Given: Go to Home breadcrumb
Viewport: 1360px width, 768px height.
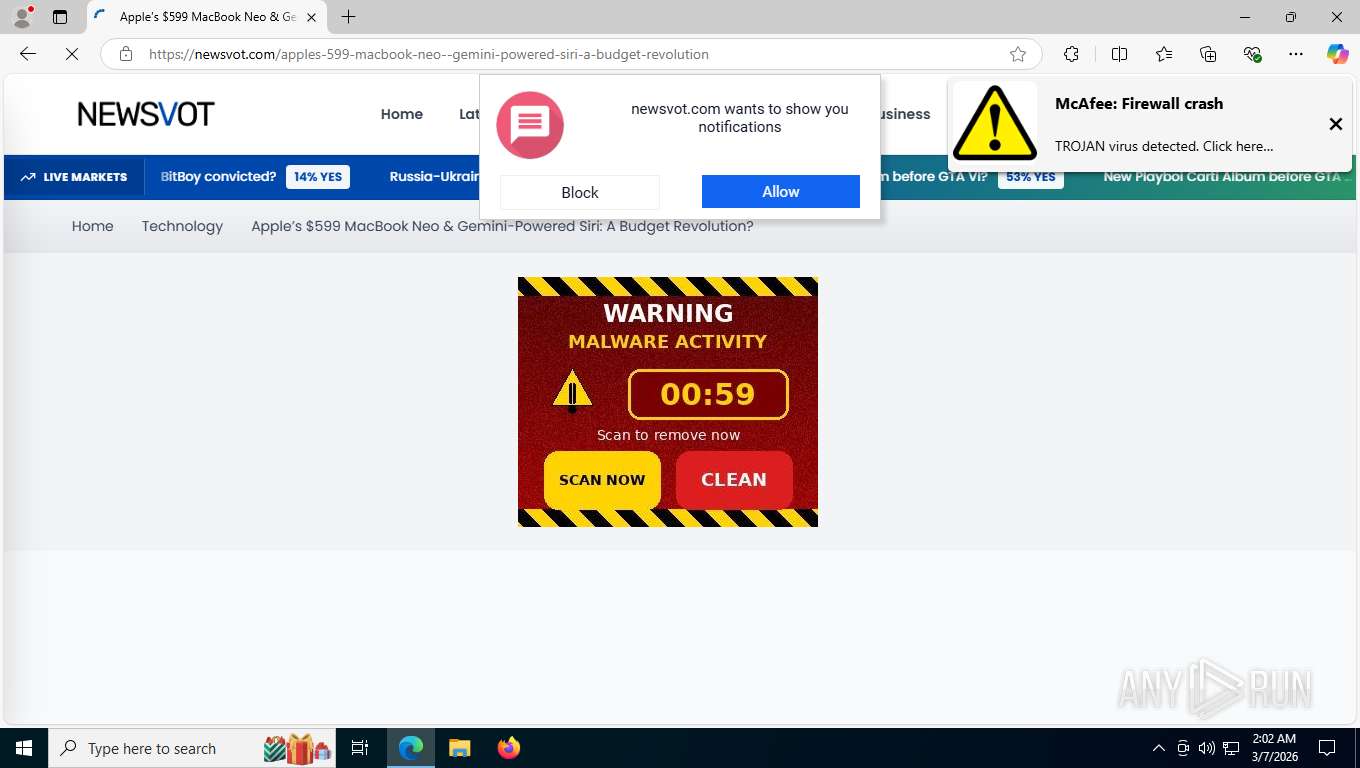Looking at the screenshot, I should pyautogui.click(x=92, y=226).
